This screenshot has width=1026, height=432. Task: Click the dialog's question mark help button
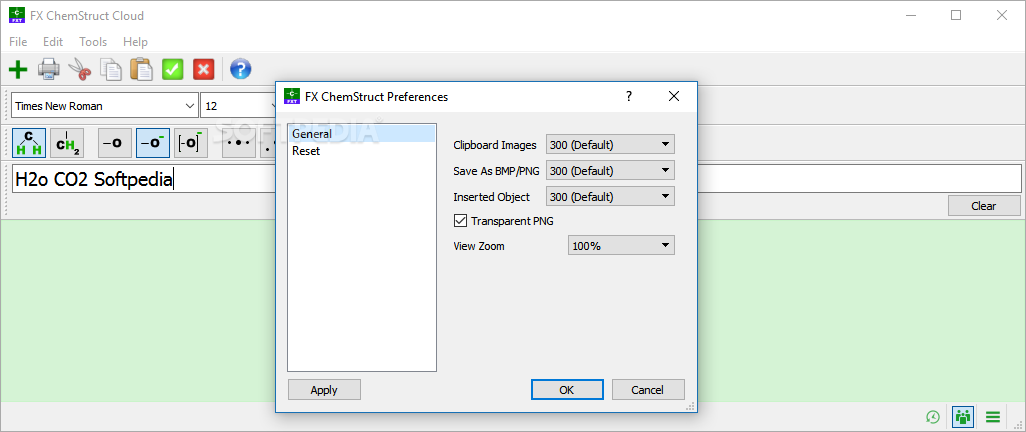pyautogui.click(x=629, y=96)
